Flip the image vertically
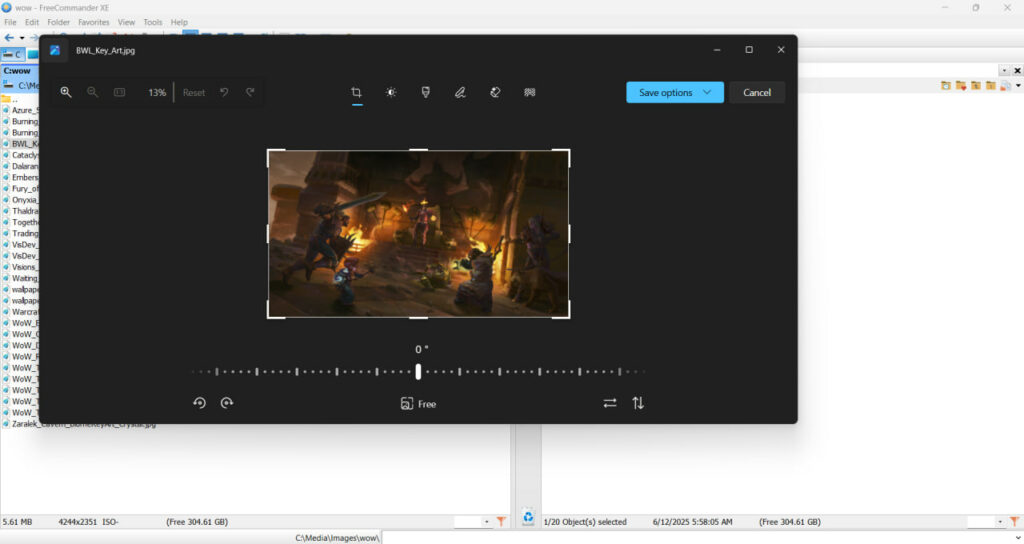 [x=638, y=403]
